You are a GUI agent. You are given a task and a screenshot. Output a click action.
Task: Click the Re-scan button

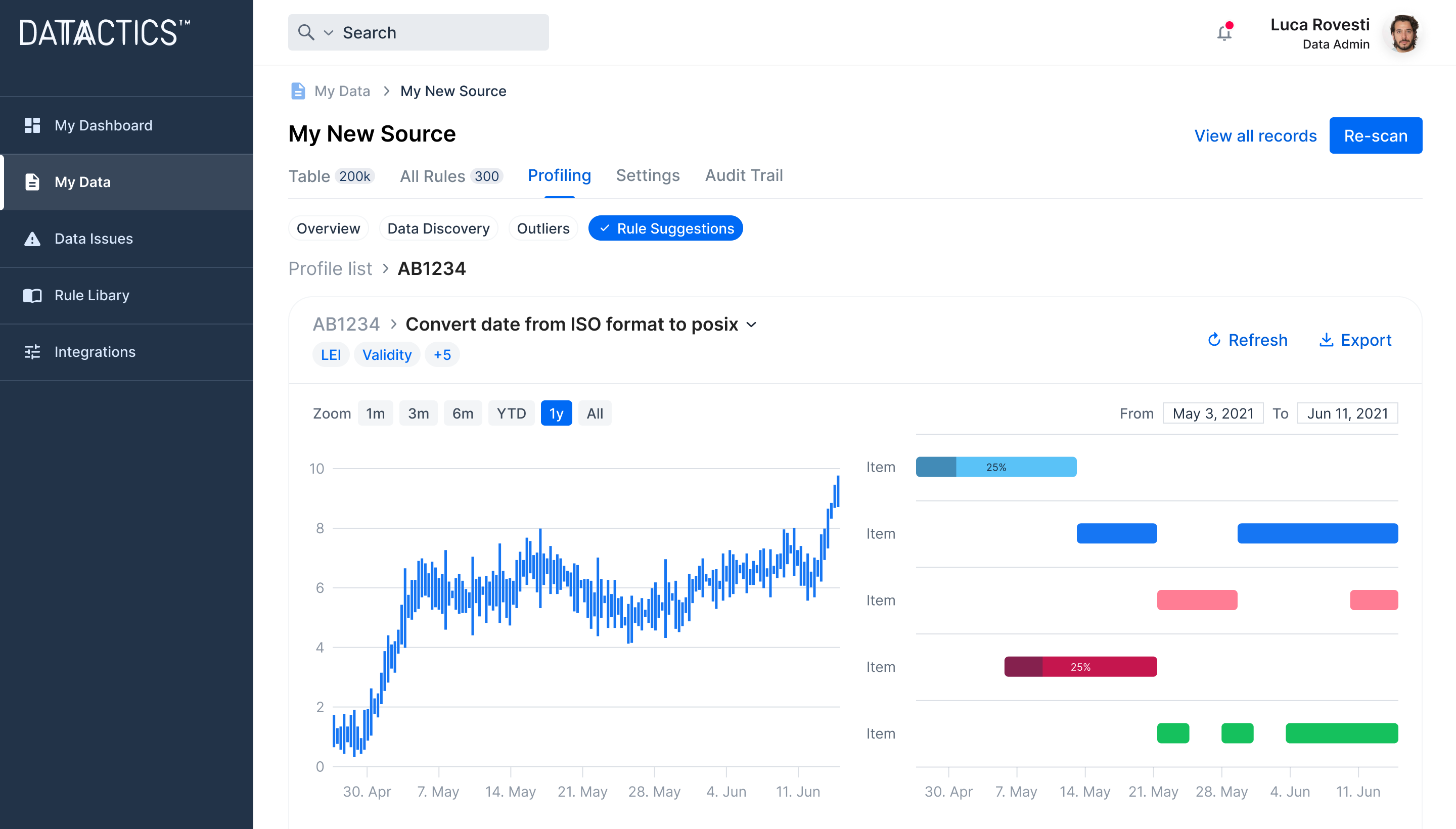click(1376, 135)
